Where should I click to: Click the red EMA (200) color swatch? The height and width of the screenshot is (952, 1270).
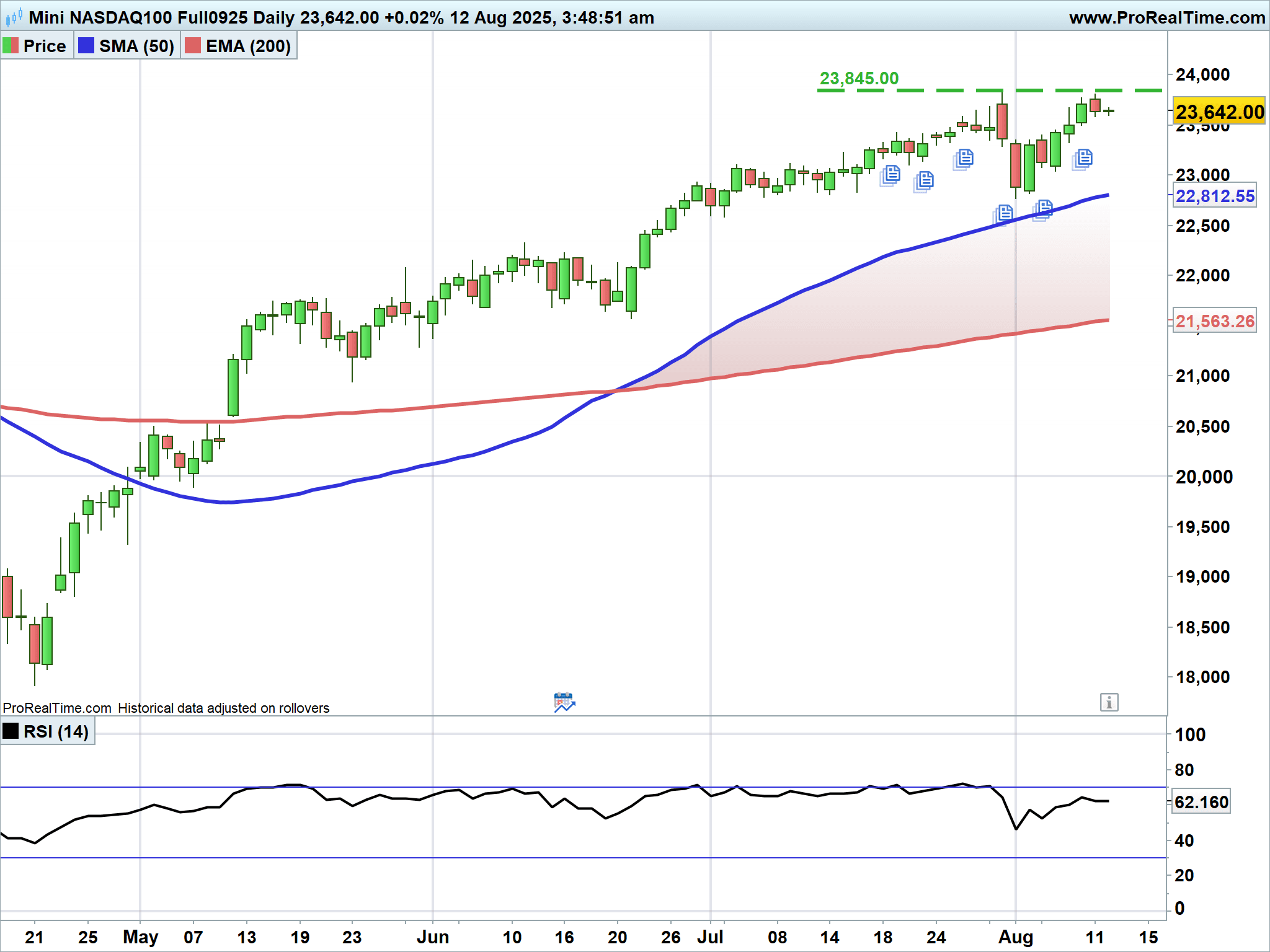point(193,46)
